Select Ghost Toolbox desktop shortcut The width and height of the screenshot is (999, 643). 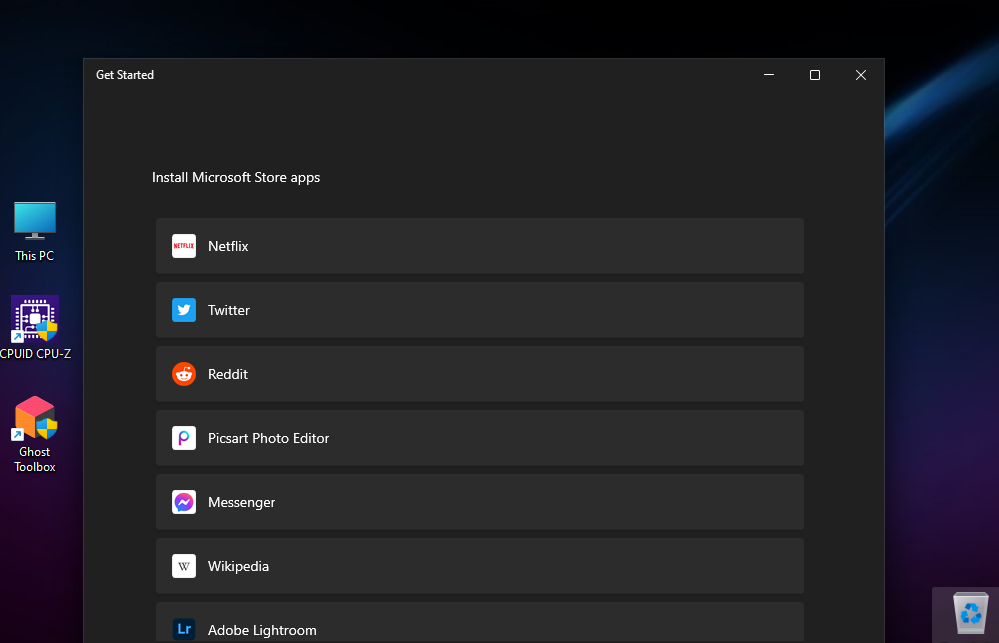(35, 435)
